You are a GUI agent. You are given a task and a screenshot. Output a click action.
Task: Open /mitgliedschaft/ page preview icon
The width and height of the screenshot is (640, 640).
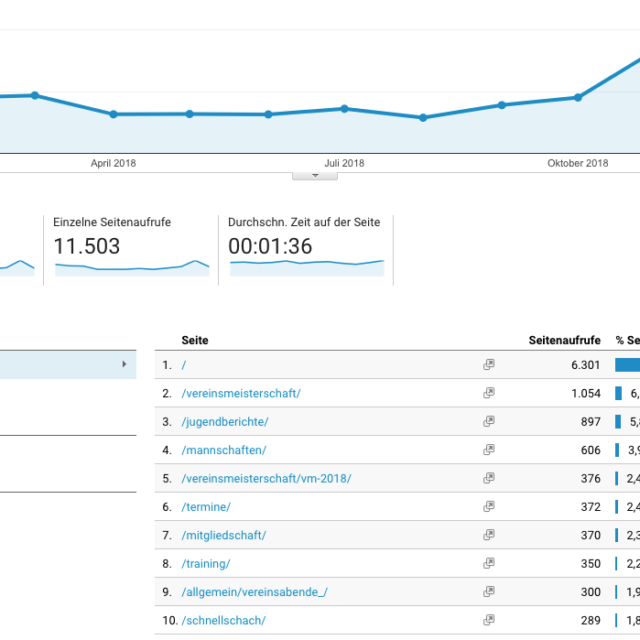pos(488,535)
